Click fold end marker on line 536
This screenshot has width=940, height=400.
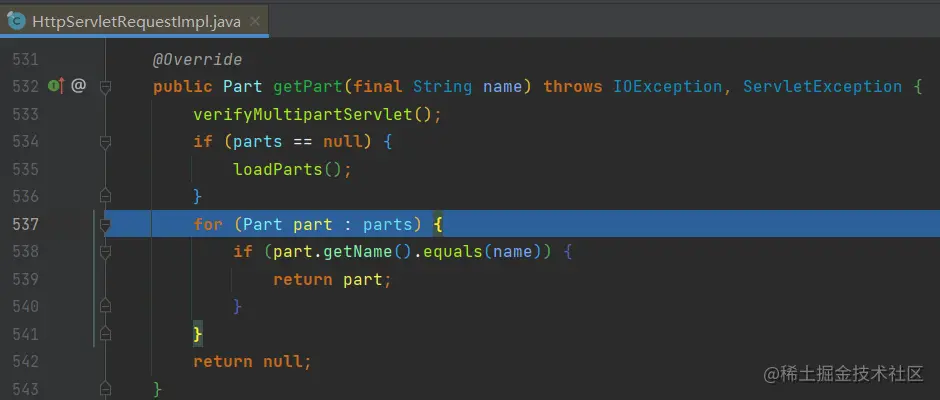(106, 196)
